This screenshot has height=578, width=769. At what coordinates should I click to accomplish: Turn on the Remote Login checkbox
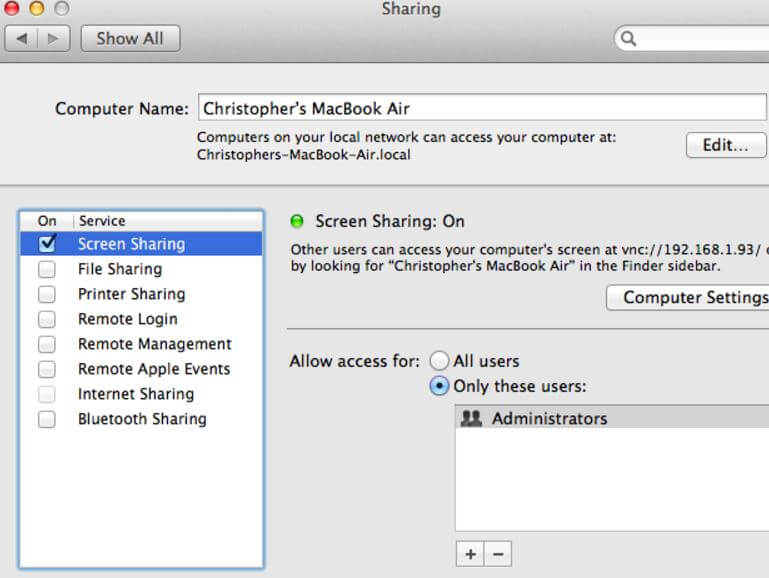(x=47, y=319)
